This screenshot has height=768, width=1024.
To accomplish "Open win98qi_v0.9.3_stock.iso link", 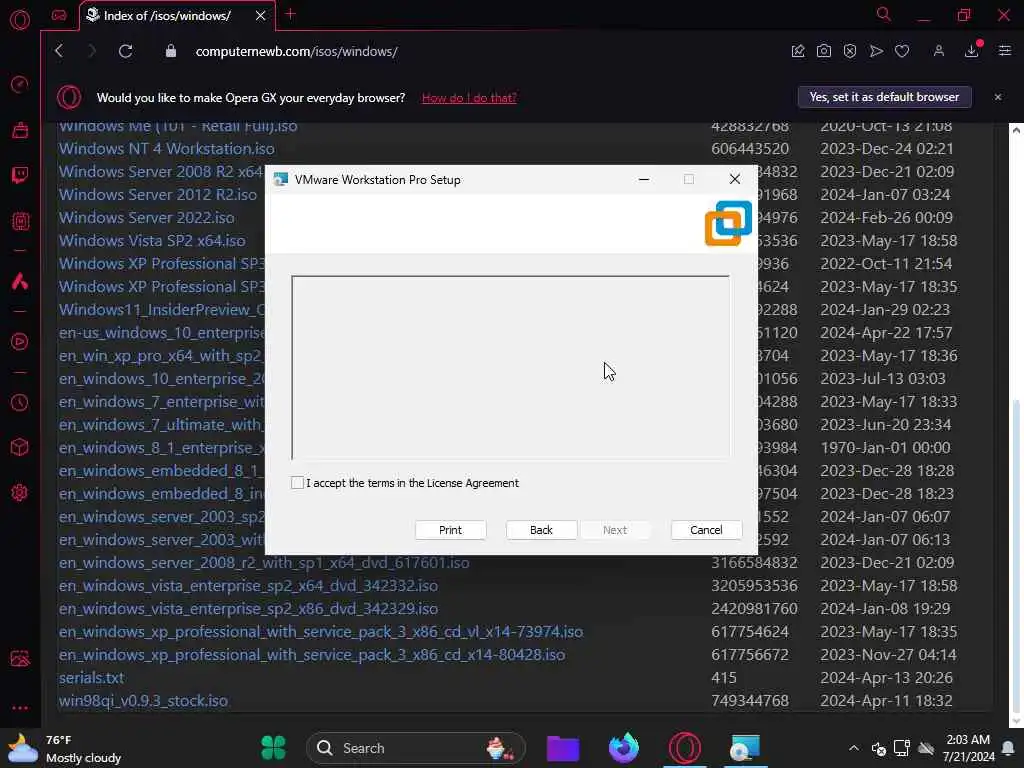I will [143, 701].
